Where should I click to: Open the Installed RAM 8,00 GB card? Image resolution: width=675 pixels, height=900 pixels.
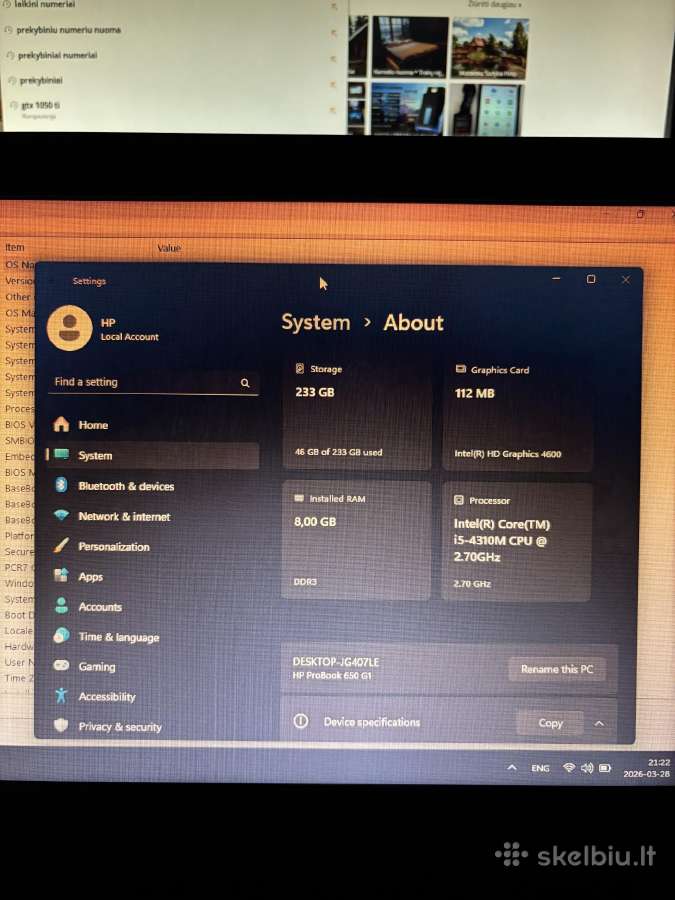click(356, 541)
